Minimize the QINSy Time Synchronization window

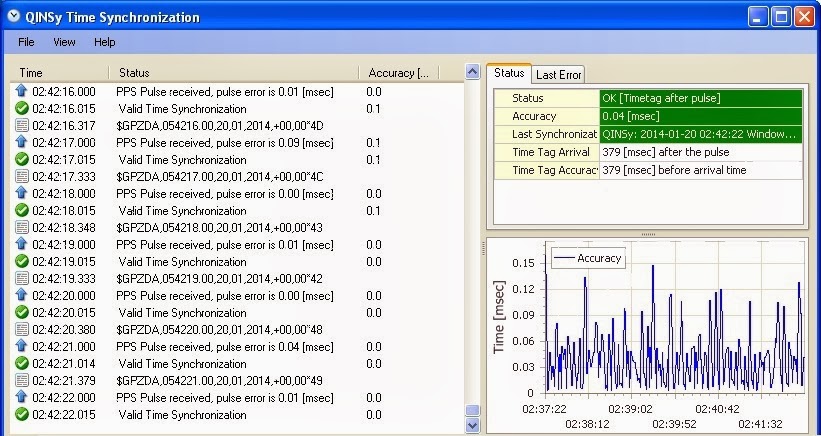(758, 17)
